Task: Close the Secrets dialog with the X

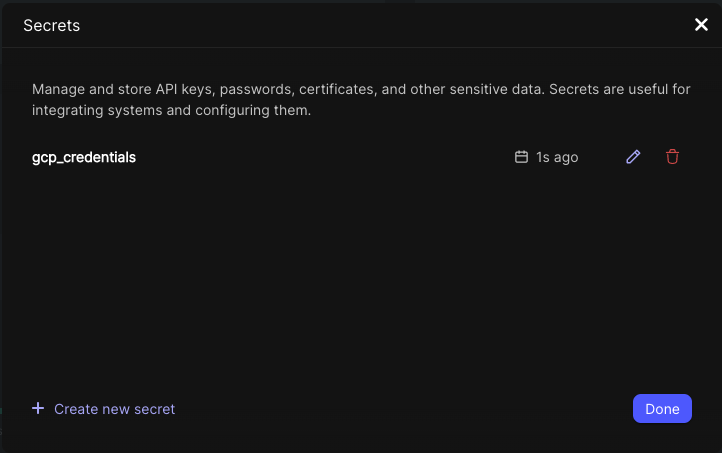Action: (701, 25)
